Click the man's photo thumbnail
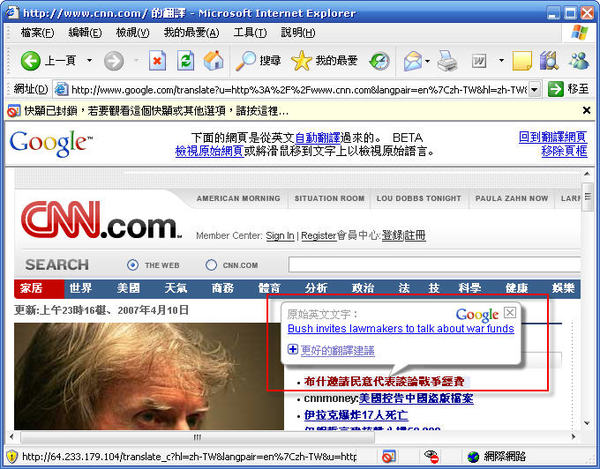The image size is (600, 469). 149,376
